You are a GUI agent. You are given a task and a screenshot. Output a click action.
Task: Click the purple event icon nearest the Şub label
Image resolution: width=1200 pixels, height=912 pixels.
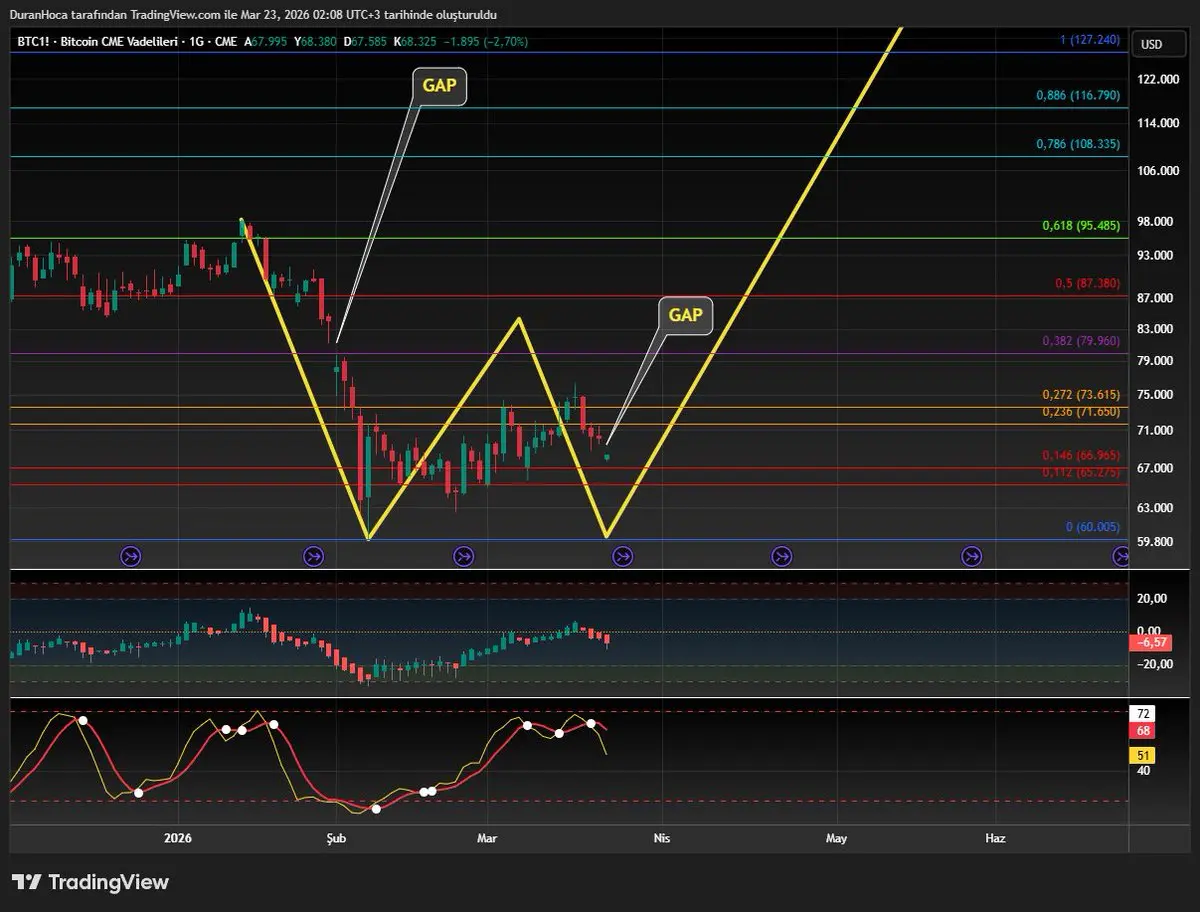(x=313, y=555)
